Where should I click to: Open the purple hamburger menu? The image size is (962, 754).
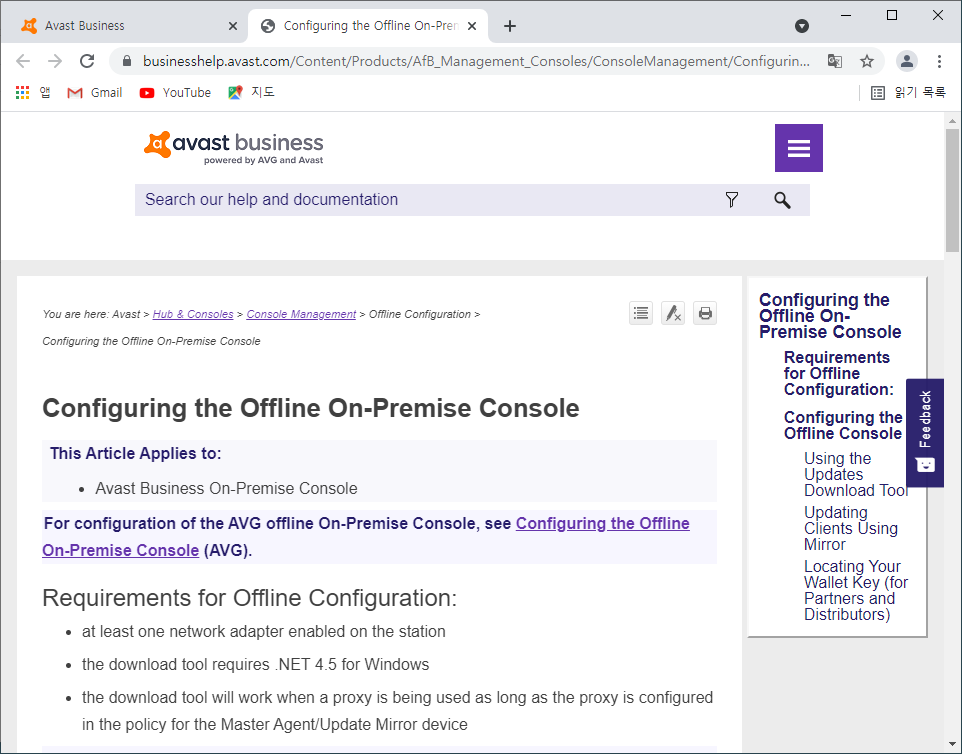[798, 148]
